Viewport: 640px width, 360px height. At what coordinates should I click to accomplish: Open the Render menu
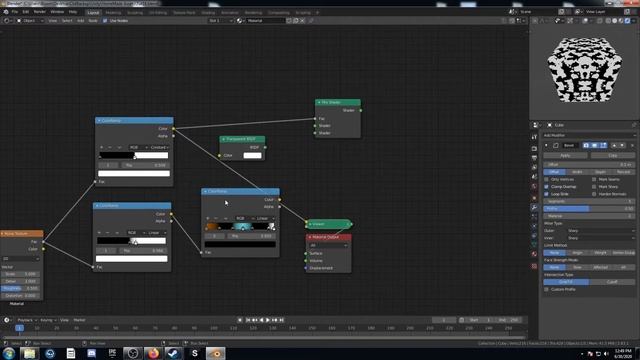click(x=40, y=12)
